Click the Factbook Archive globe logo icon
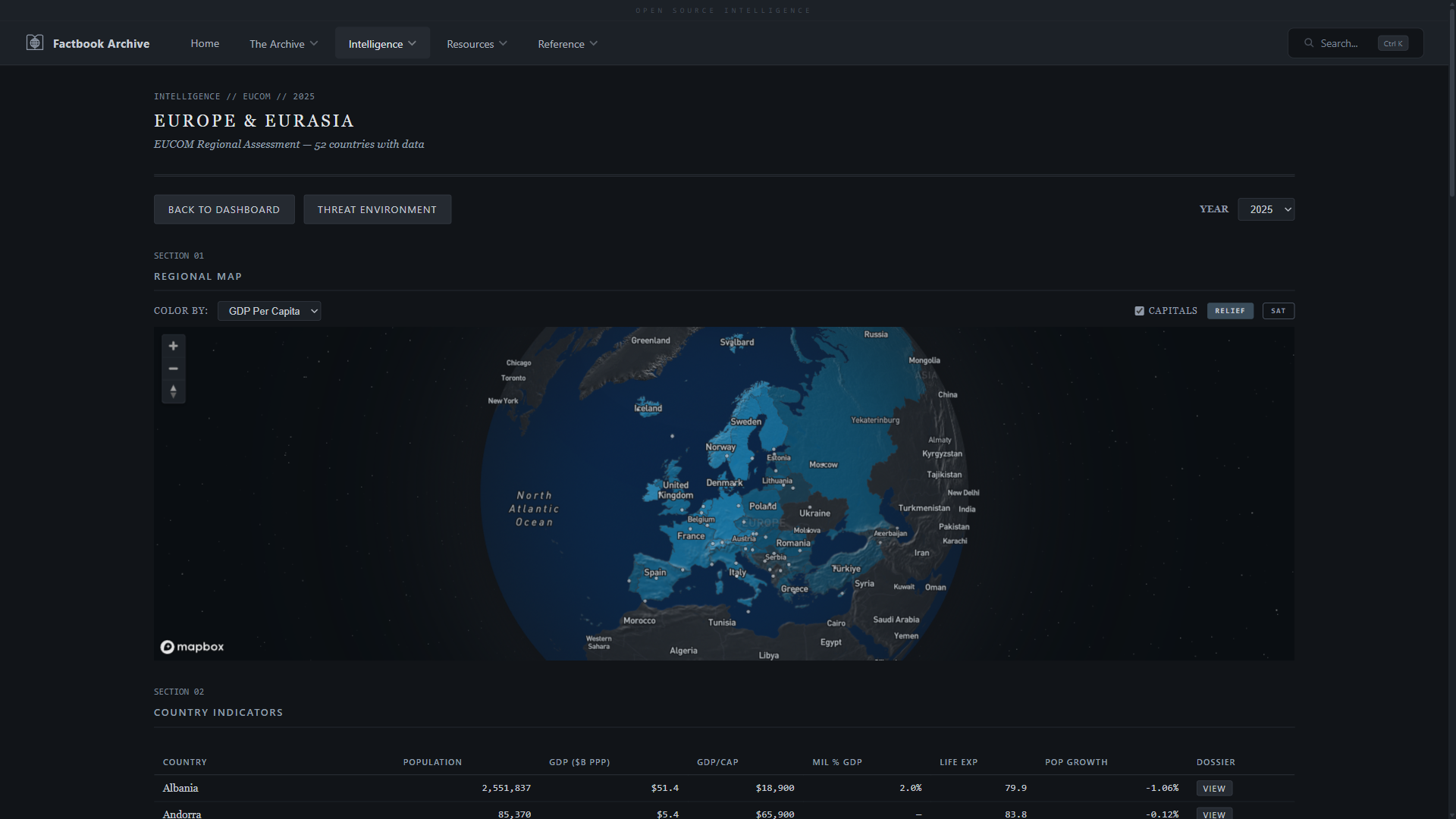This screenshot has width=1456, height=819. 35,43
